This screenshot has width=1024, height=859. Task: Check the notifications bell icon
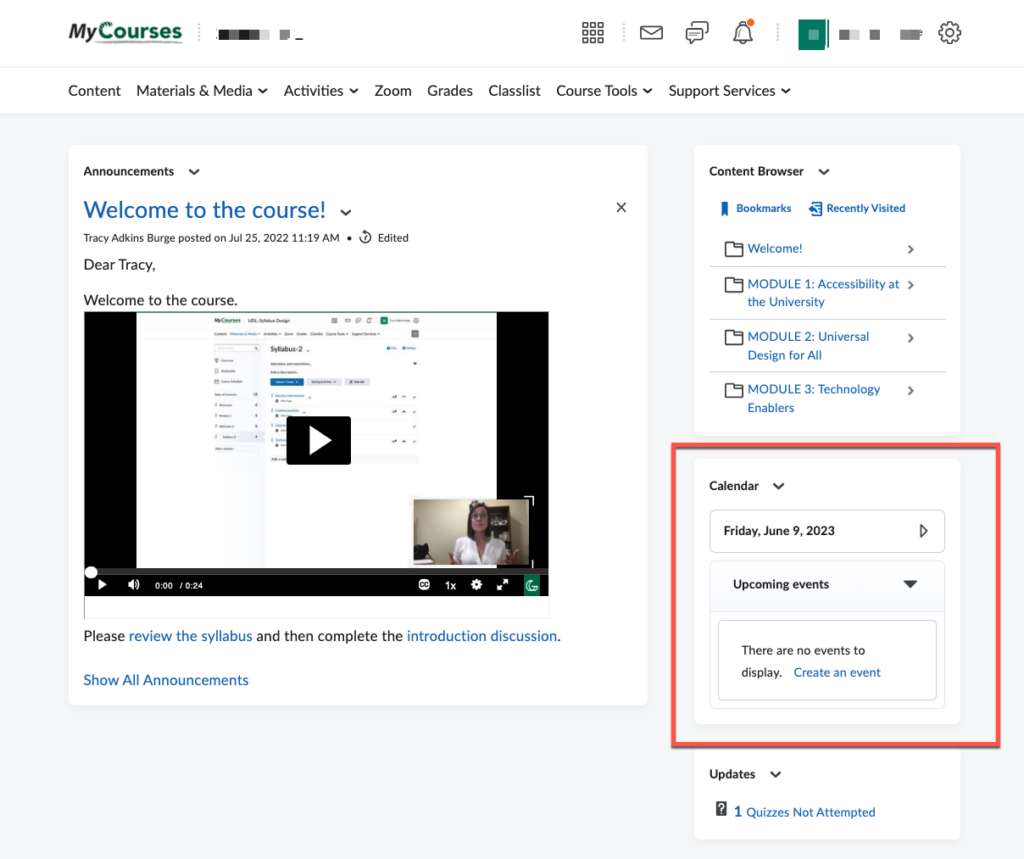click(742, 33)
